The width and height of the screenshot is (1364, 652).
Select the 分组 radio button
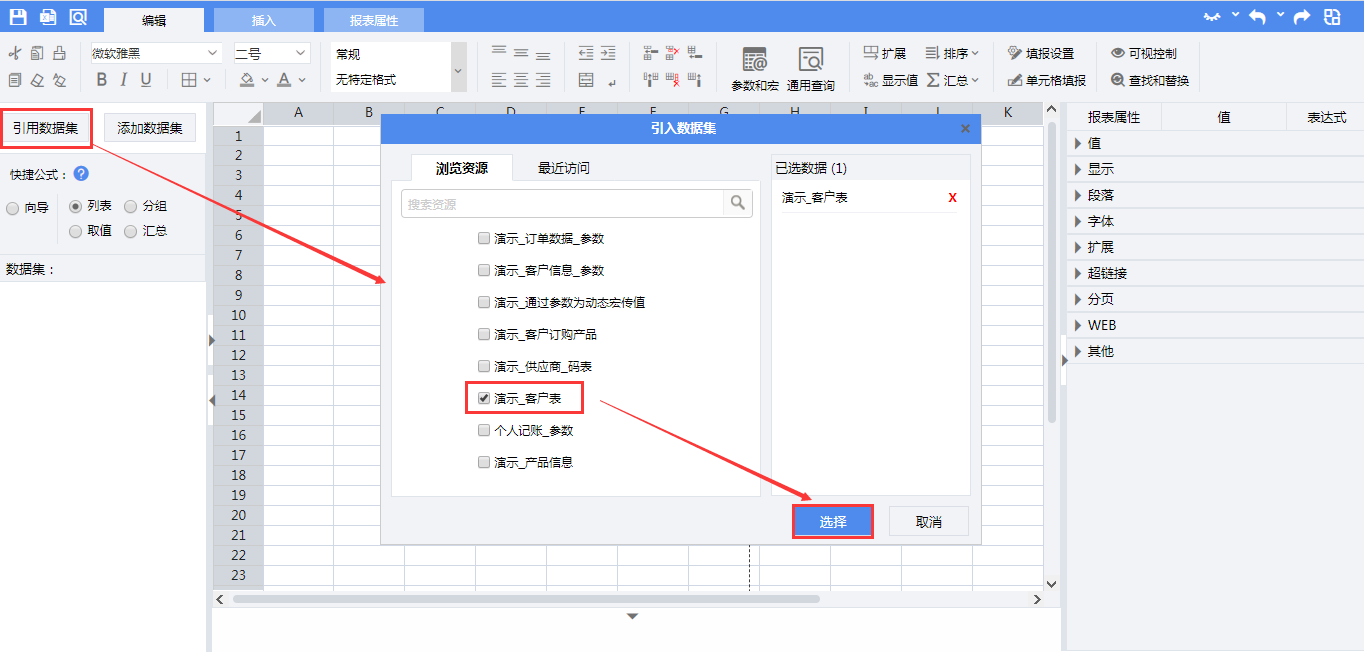131,207
